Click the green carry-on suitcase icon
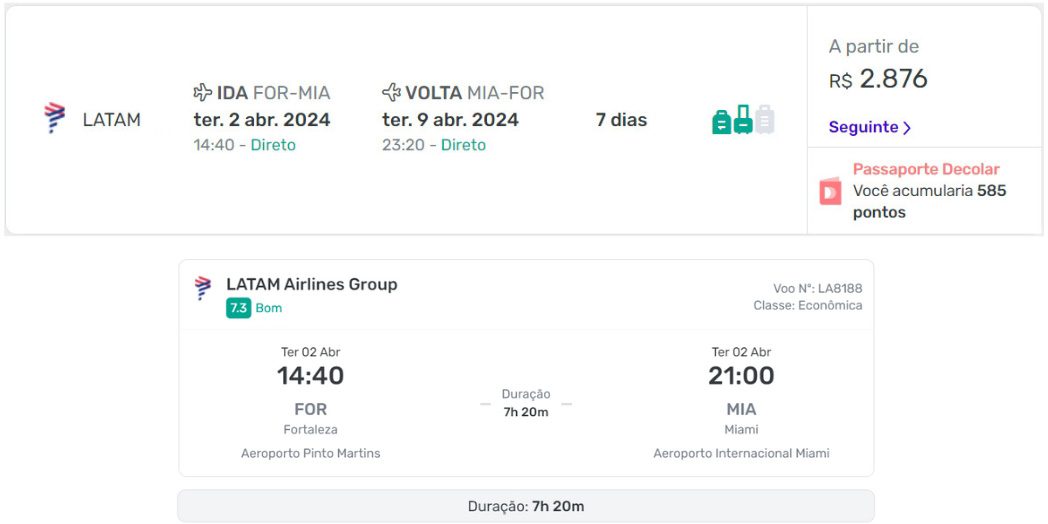The image size is (1048, 524). point(743,120)
